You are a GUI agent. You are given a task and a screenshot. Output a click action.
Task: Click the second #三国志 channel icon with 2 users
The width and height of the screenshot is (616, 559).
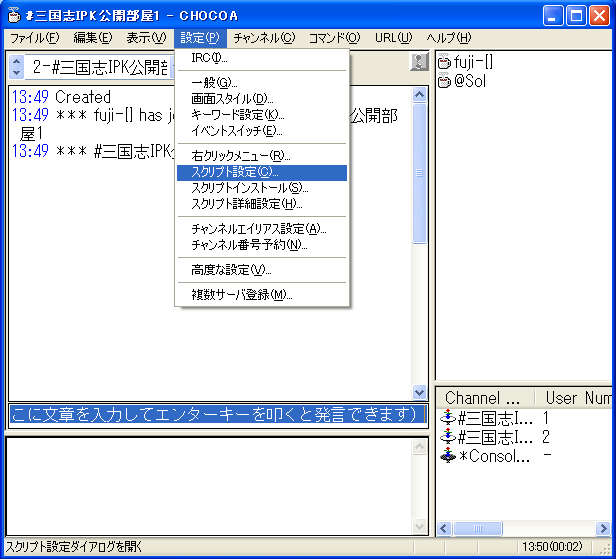click(x=447, y=437)
